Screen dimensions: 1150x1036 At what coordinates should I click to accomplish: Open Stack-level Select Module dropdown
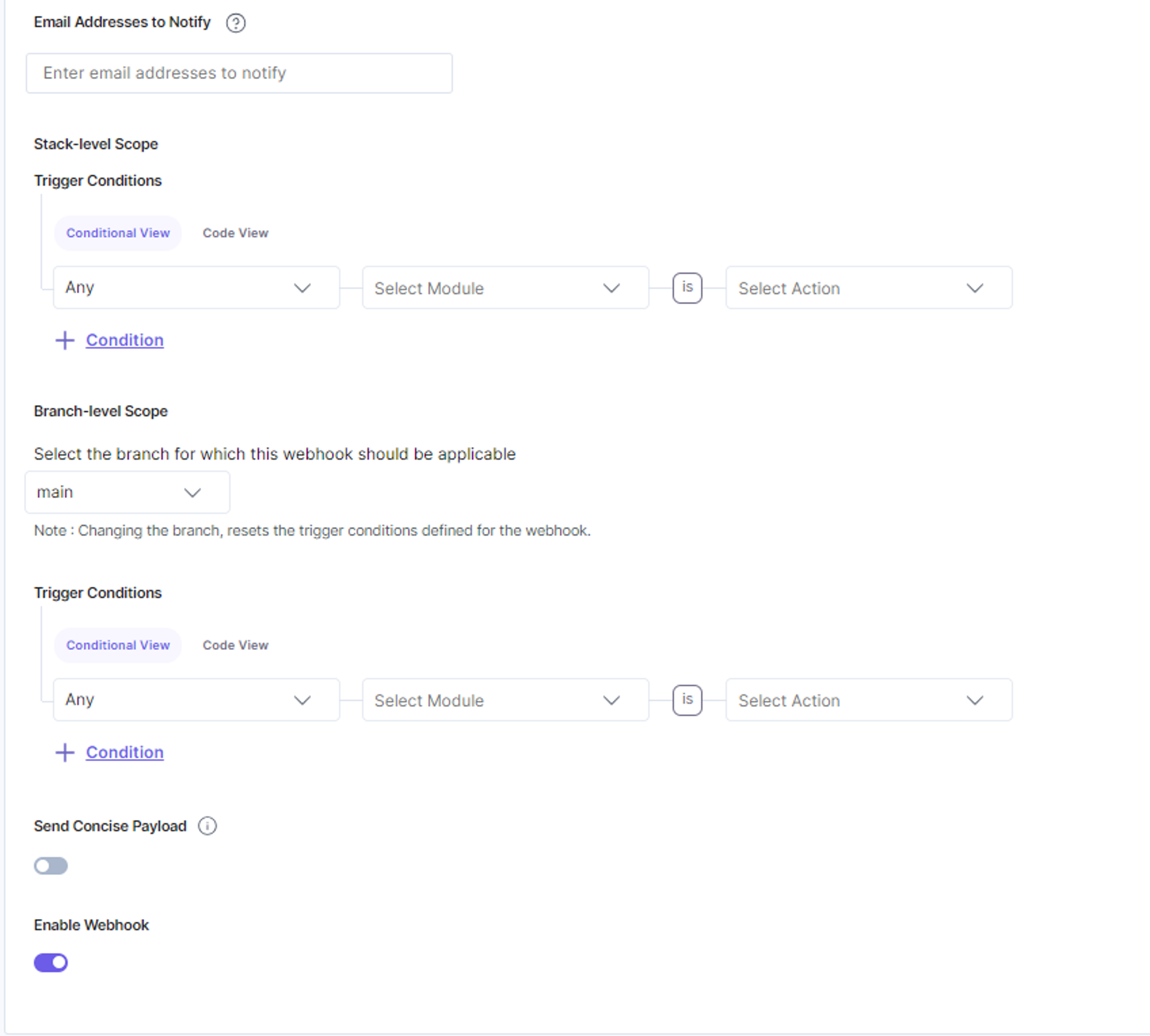click(505, 288)
